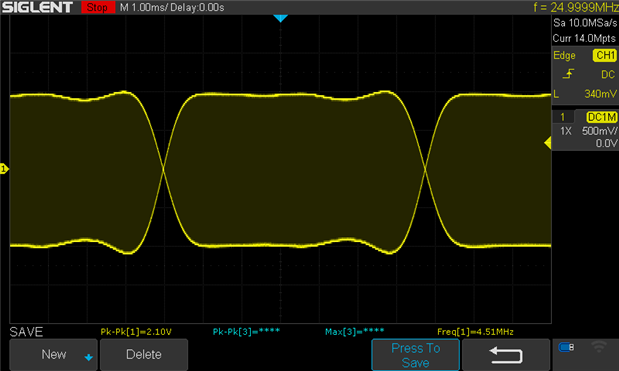Screen dimensions: 619x371
Task: Click the channel 1 ground level marker
Action: click(x=4, y=169)
